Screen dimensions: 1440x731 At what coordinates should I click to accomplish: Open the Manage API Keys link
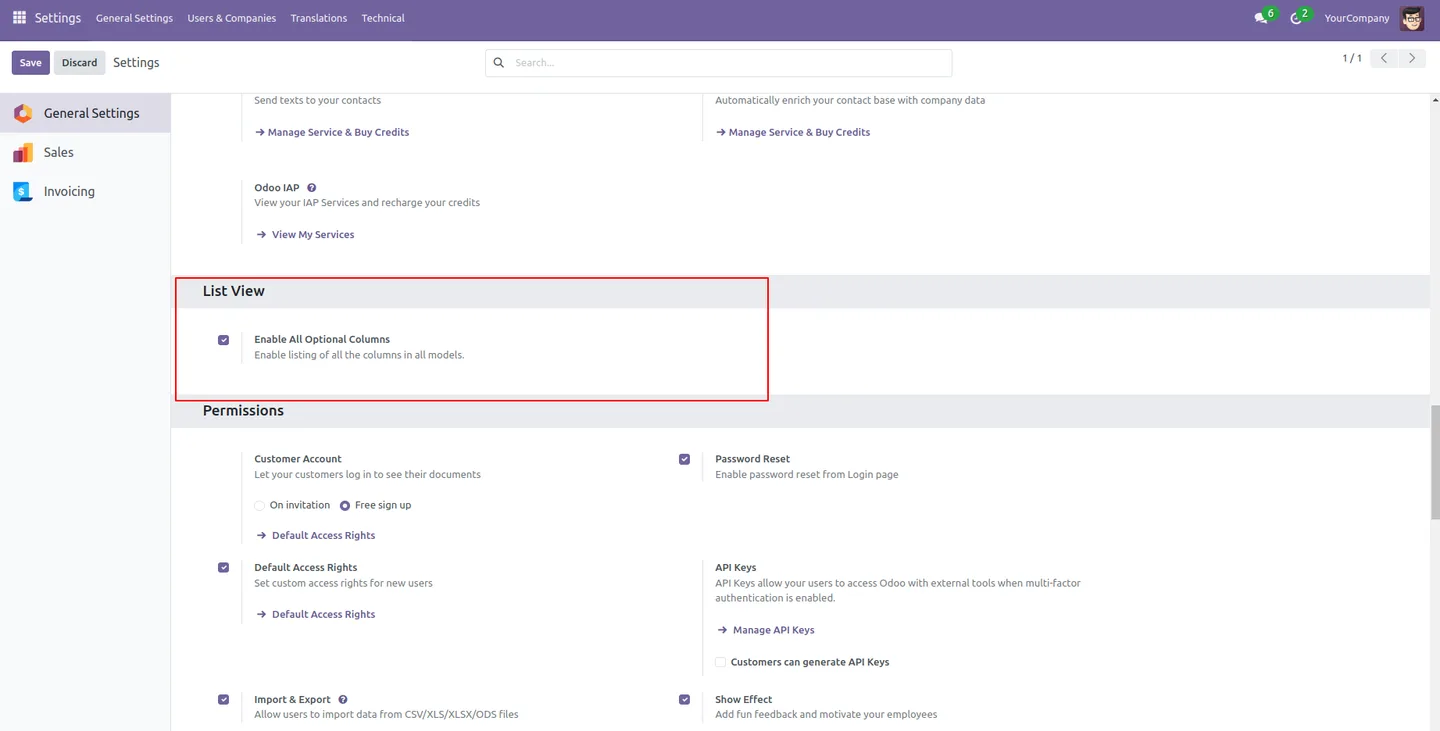pos(774,630)
